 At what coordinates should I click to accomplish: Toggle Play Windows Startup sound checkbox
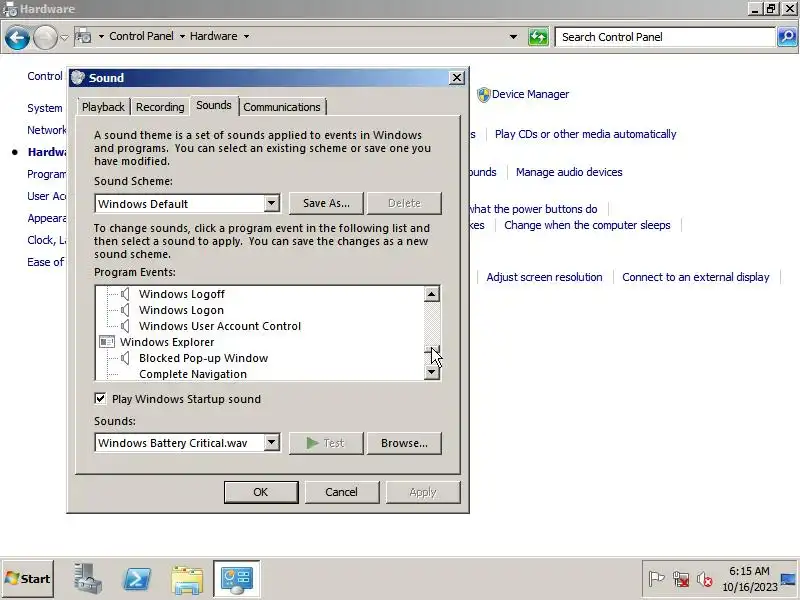point(101,398)
